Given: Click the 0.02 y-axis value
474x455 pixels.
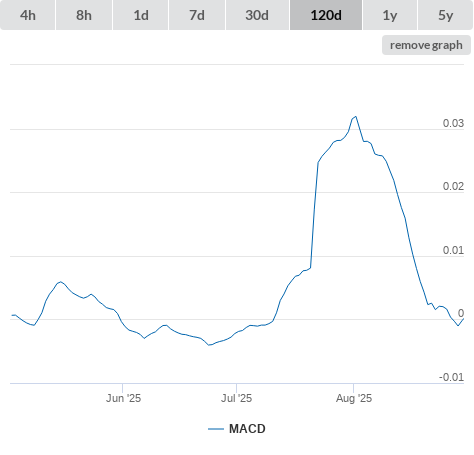Looking at the screenshot, I should (453, 186).
